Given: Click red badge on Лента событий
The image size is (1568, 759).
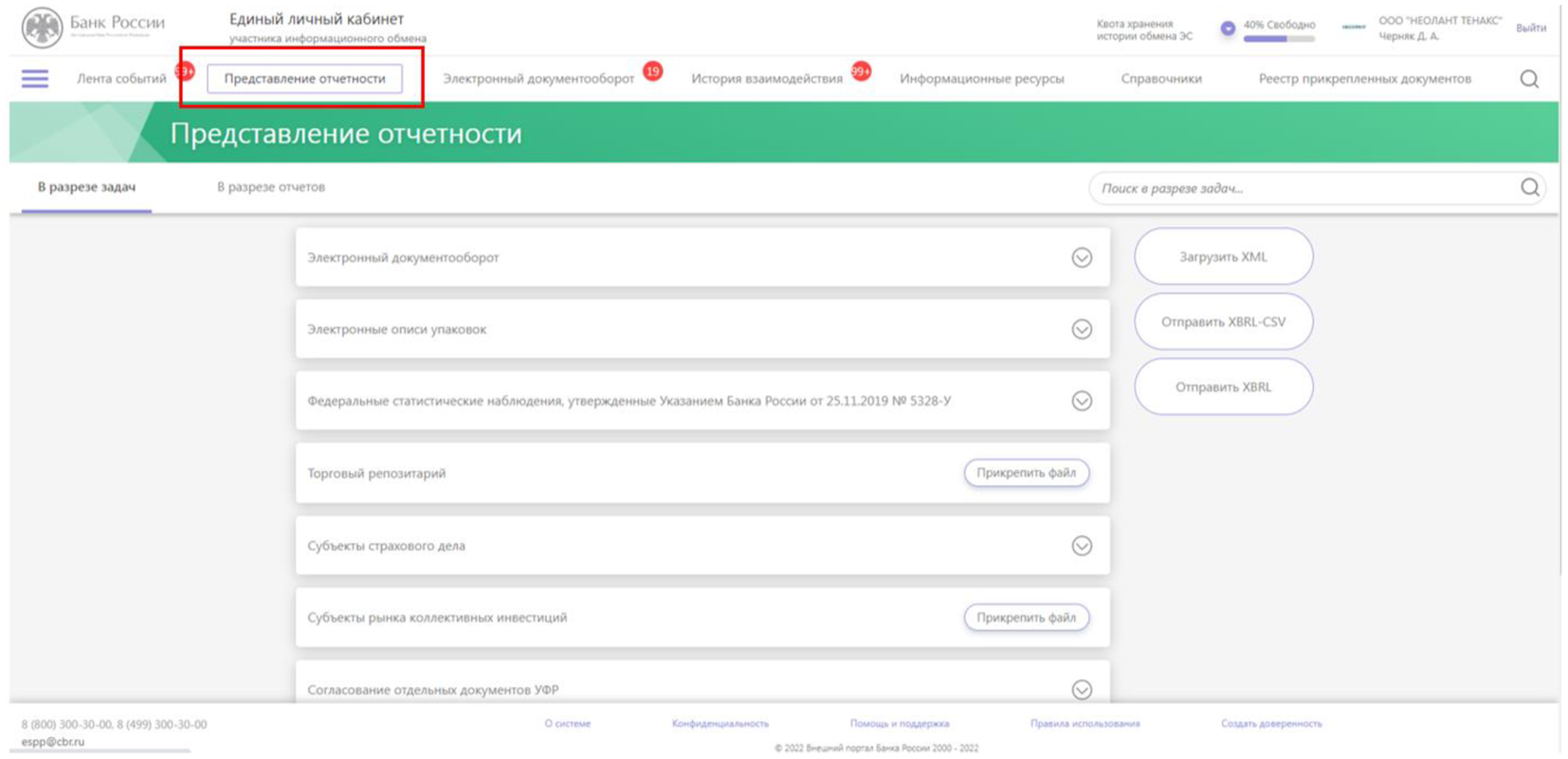Looking at the screenshot, I should click(185, 71).
